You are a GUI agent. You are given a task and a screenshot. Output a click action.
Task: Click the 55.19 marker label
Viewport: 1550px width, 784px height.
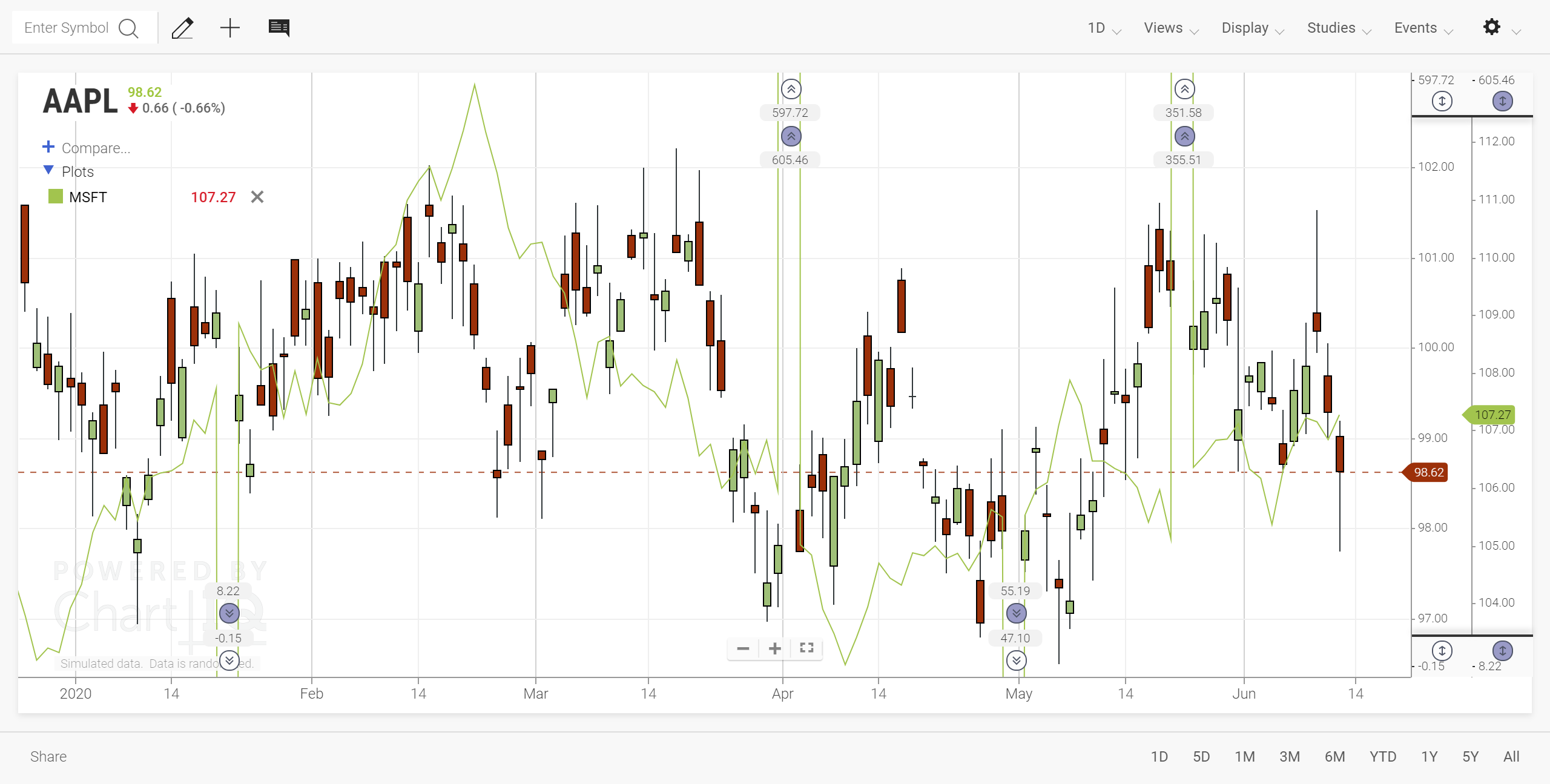pyautogui.click(x=1015, y=591)
